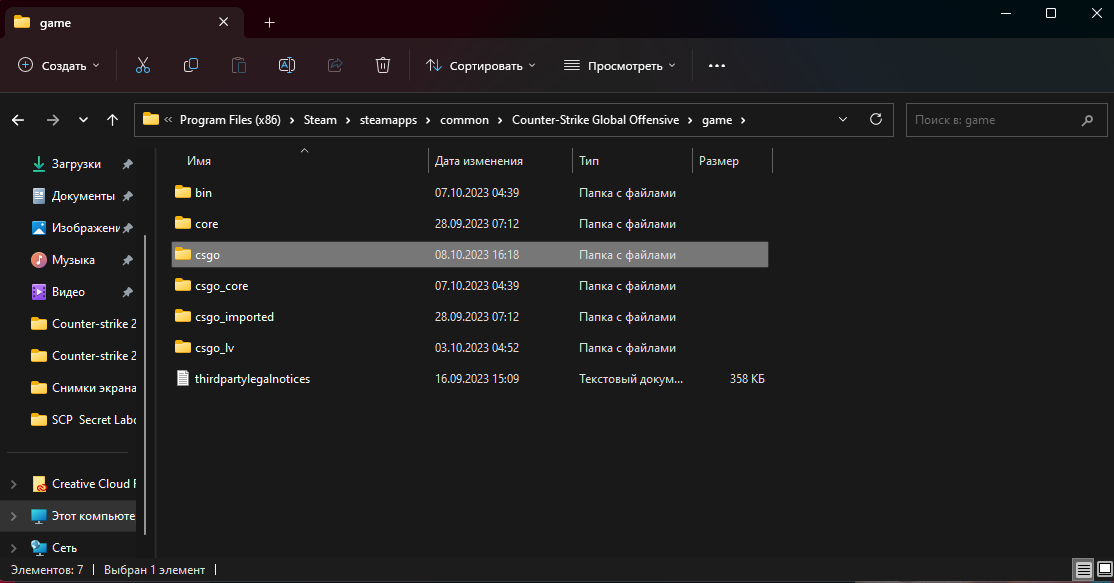1114x583 pixels.
Task: Click the navigation pane scrollbar
Action: click(x=147, y=350)
